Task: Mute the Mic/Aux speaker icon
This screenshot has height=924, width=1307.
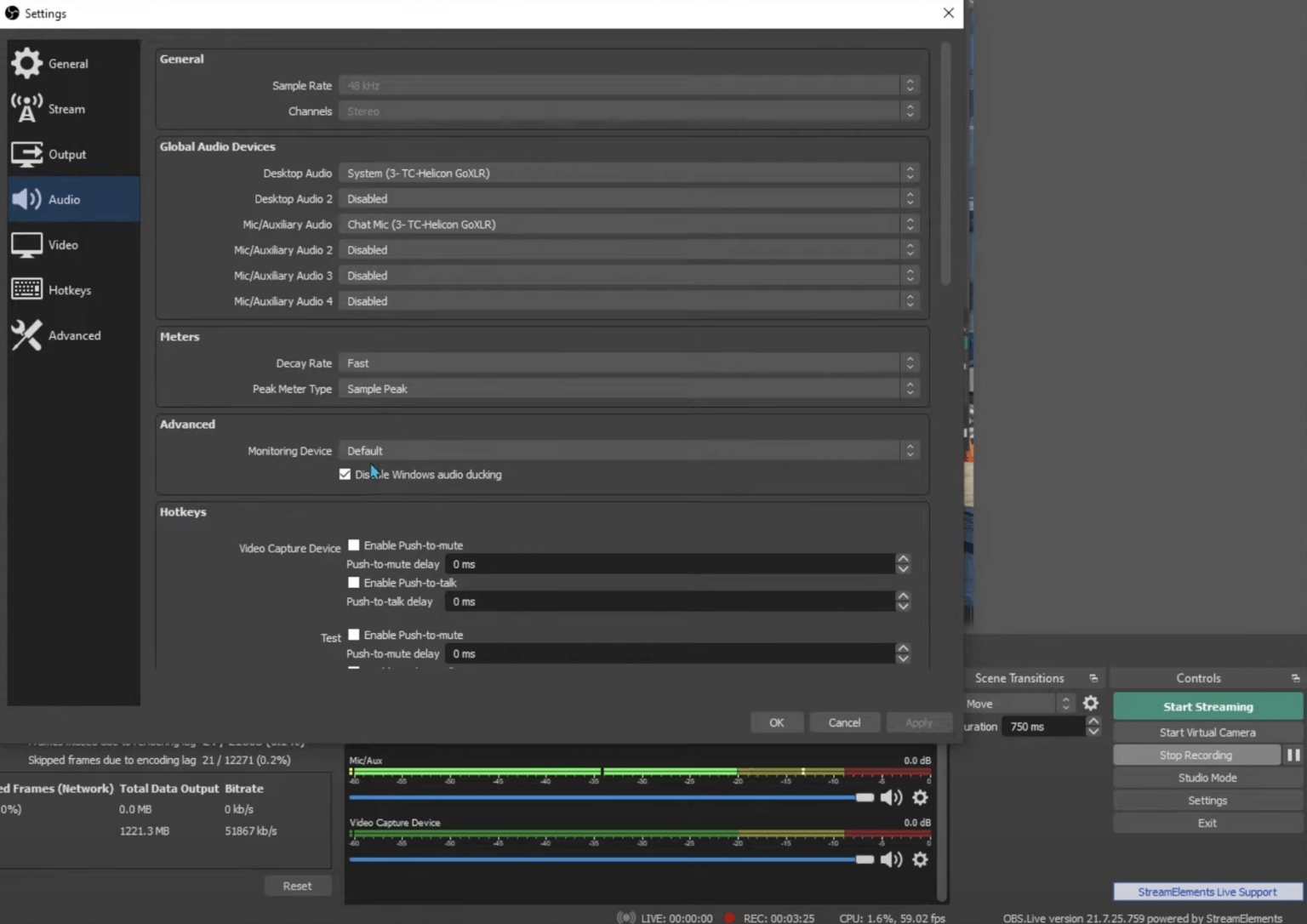Action: 891,797
